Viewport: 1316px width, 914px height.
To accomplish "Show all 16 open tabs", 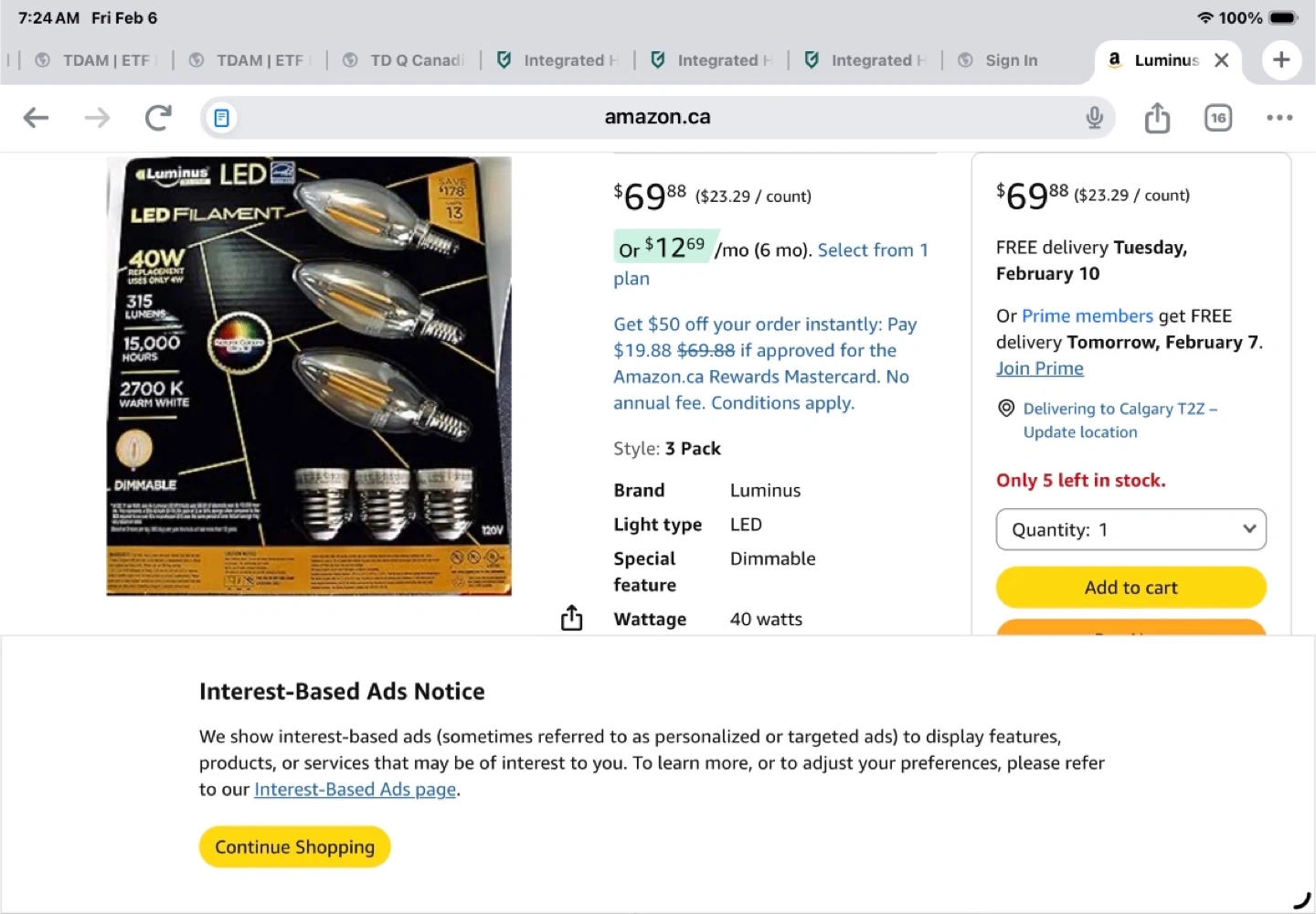I will pyautogui.click(x=1218, y=118).
